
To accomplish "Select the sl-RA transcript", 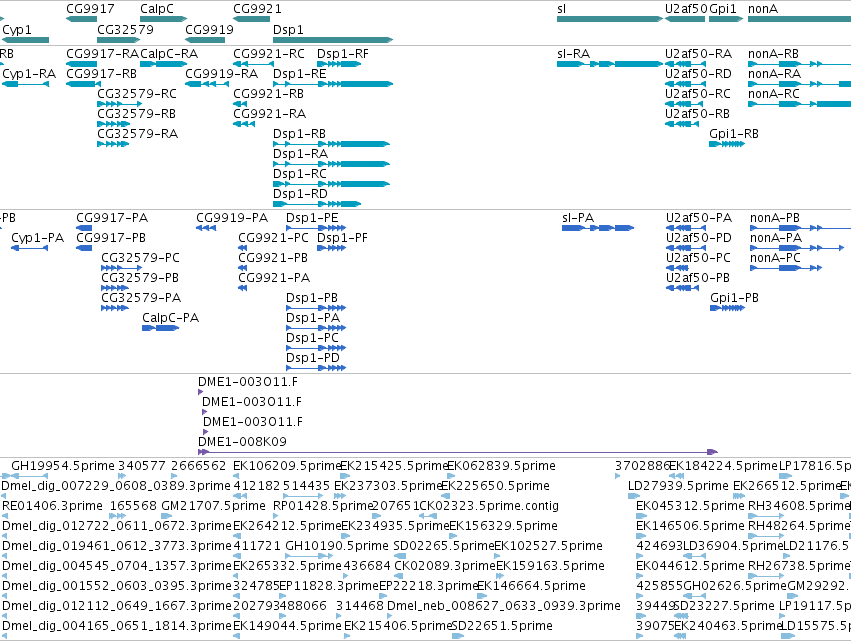I will 609,64.
